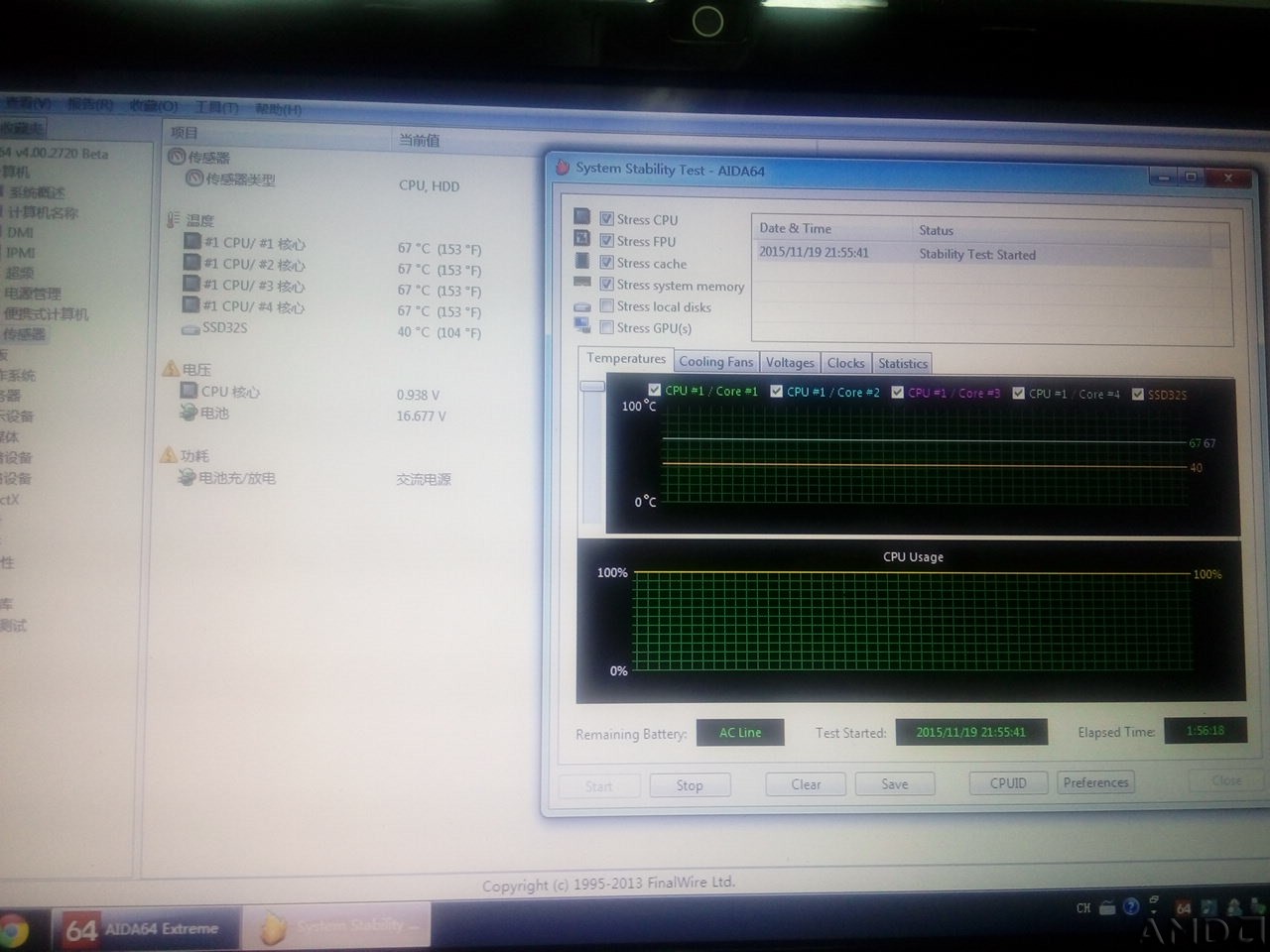The width and height of the screenshot is (1270, 952).
Task: Click the warning icon next to 电压
Action: (x=171, y=369)
